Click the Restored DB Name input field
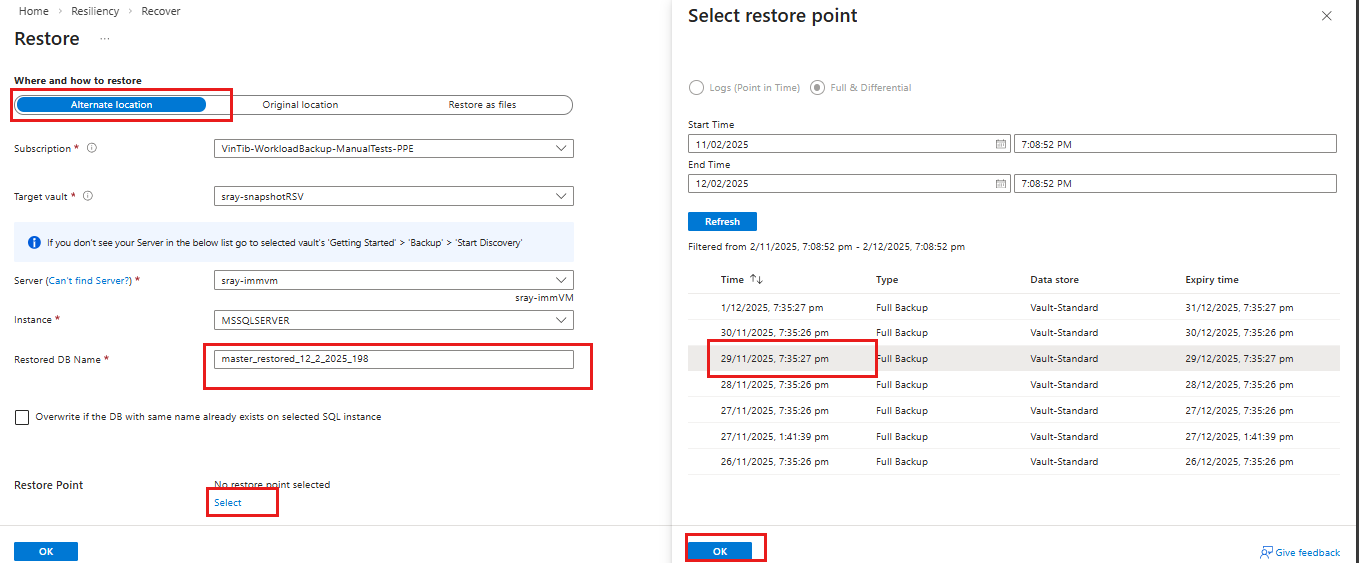Viewport: 1359px width, 563px height. point(394,358)
